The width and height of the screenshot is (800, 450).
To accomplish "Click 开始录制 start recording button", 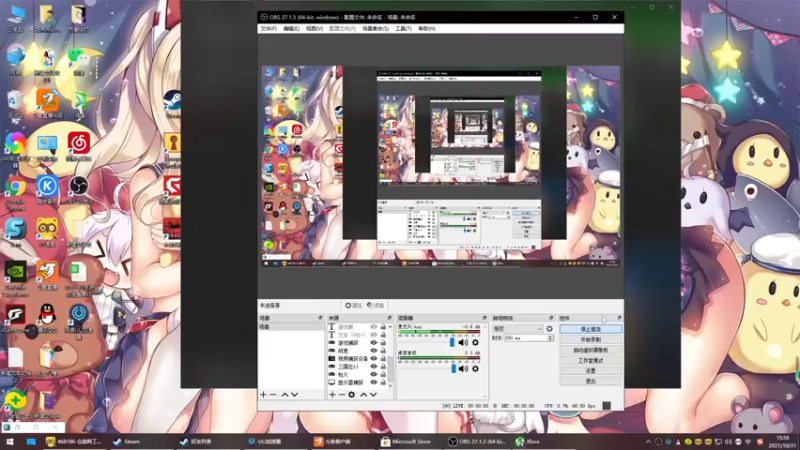I will (591, 339).
